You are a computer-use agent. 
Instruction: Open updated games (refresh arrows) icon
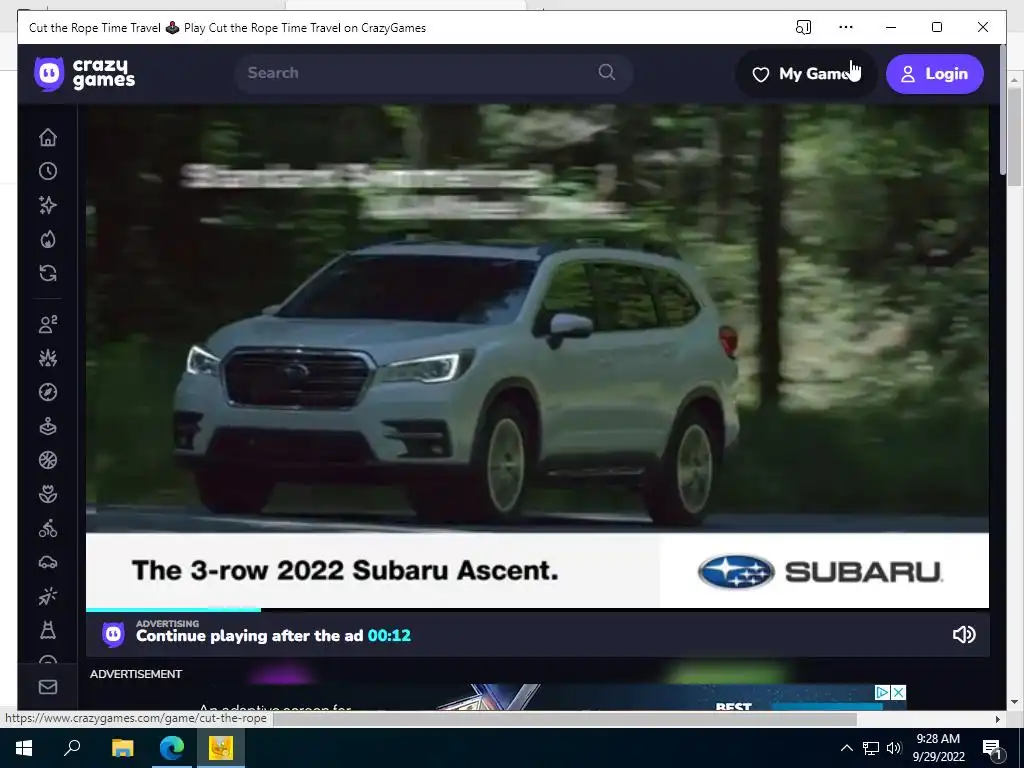[x=48, y=273]
